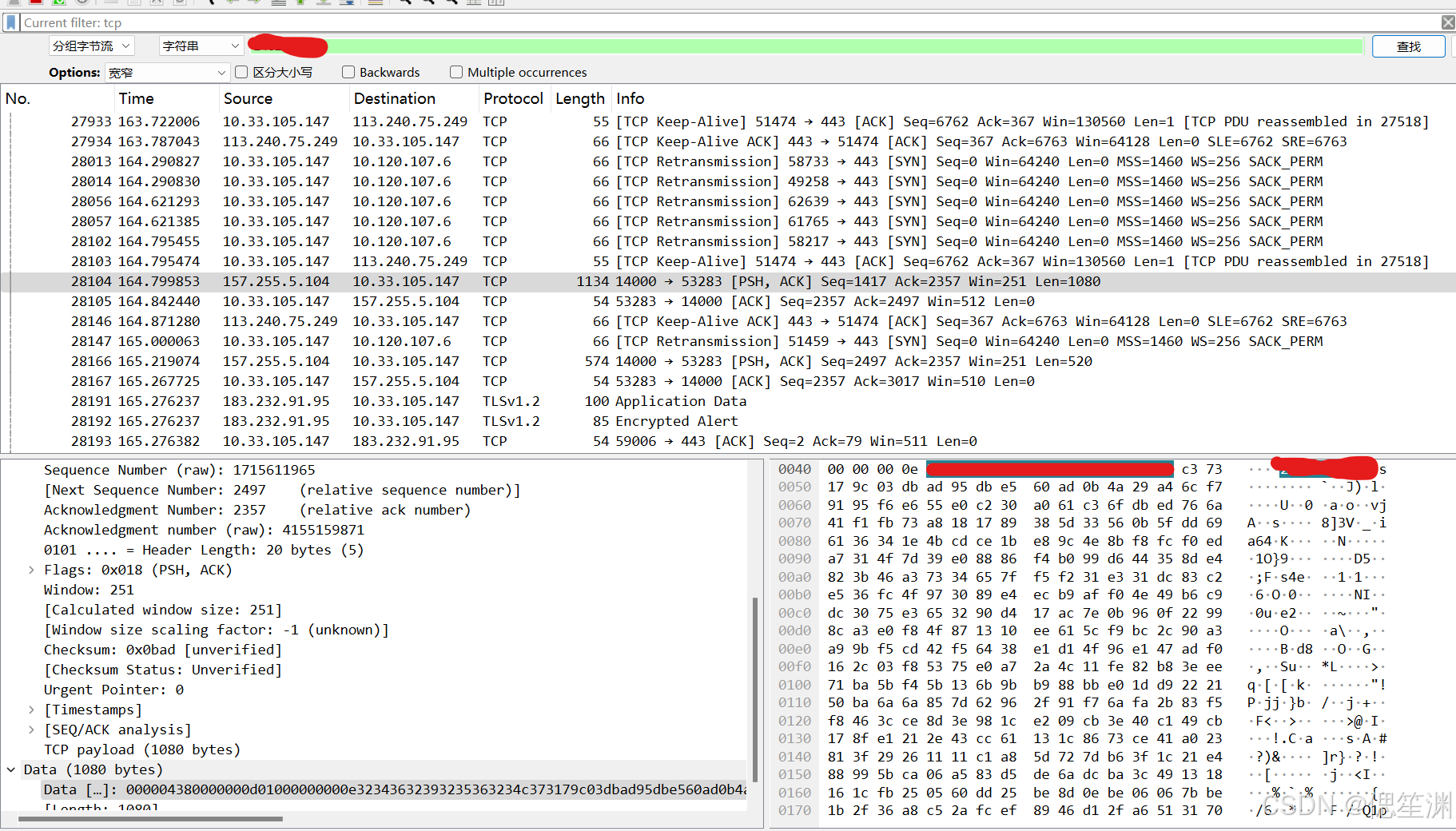Viewport: 1456px width, 831px height.
Task: Enable the 区分大小写 checkbox
Action: click(x=241, y=72)
